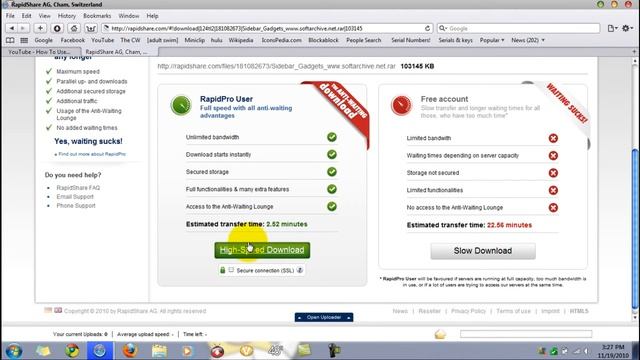Open the File menu

coord(10,16)
